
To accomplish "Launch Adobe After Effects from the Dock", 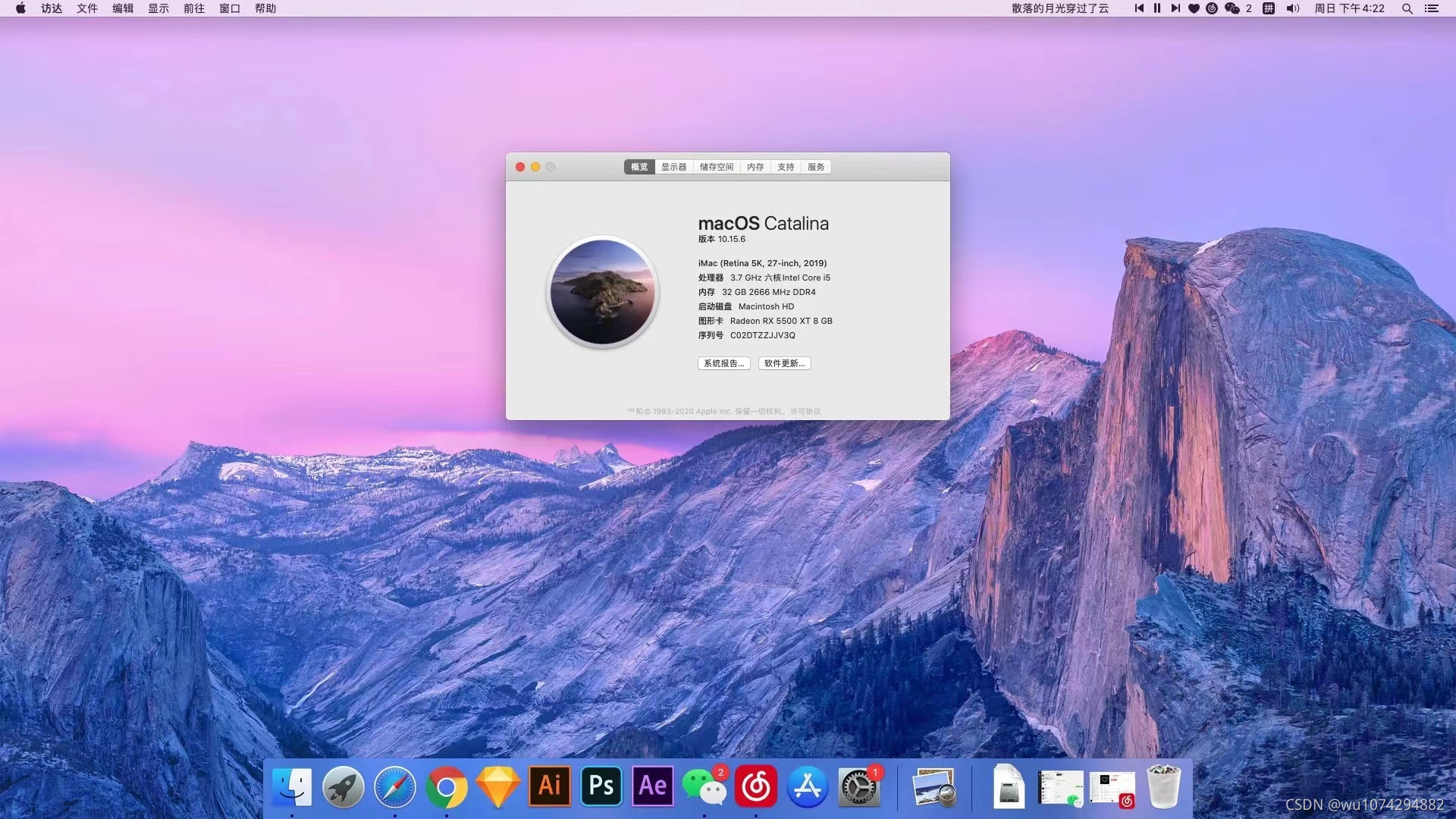I will [x=653, y=786].
